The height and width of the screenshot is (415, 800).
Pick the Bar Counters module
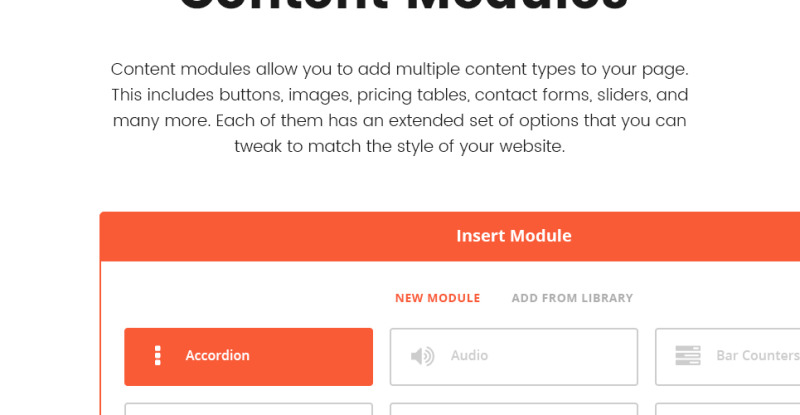point(728,357)
